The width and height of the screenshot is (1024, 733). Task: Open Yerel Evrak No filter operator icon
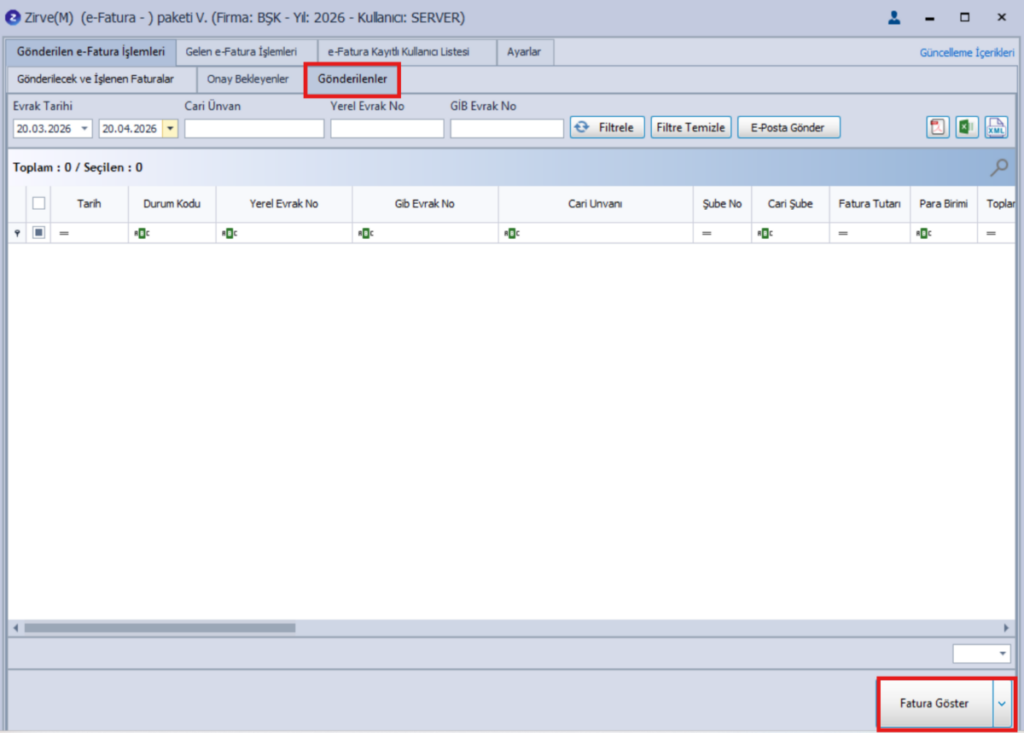[x=229, y=233]
